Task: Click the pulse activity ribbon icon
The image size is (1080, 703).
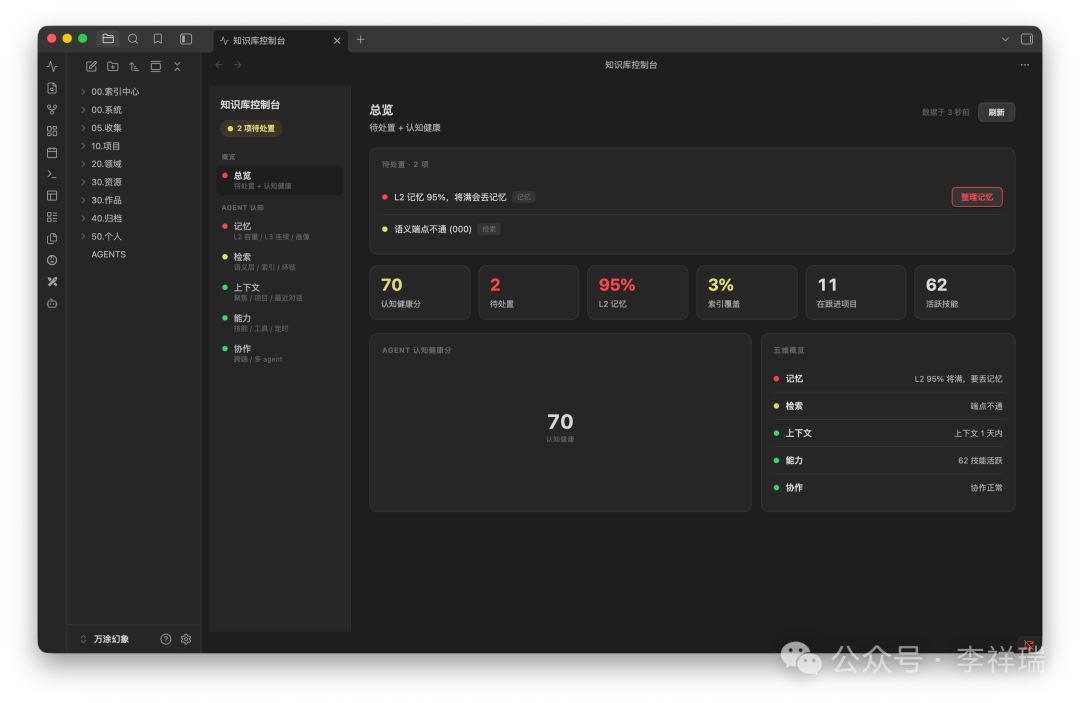Action: tap(52, 67)
